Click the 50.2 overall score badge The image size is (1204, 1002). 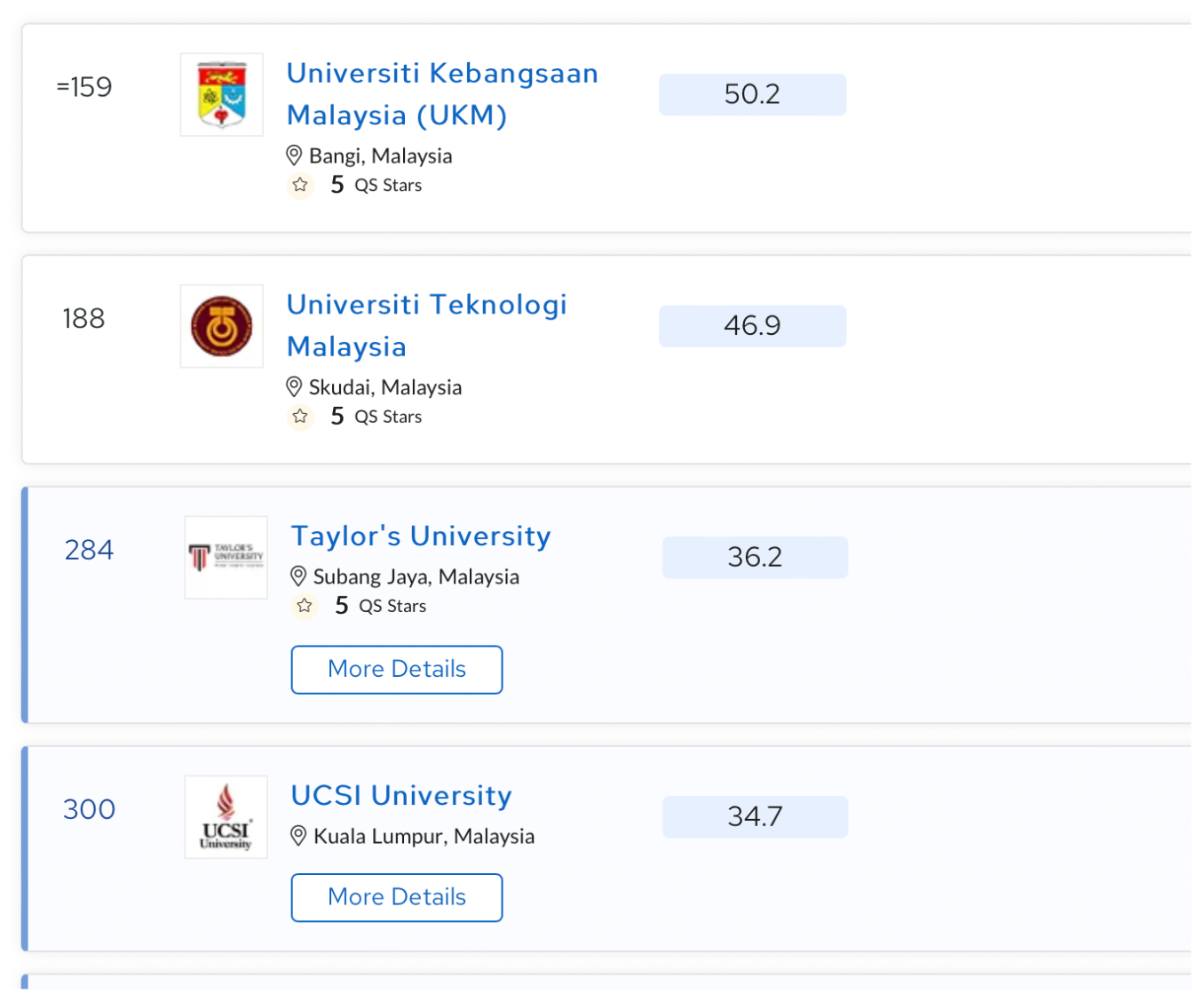point(752,94)
